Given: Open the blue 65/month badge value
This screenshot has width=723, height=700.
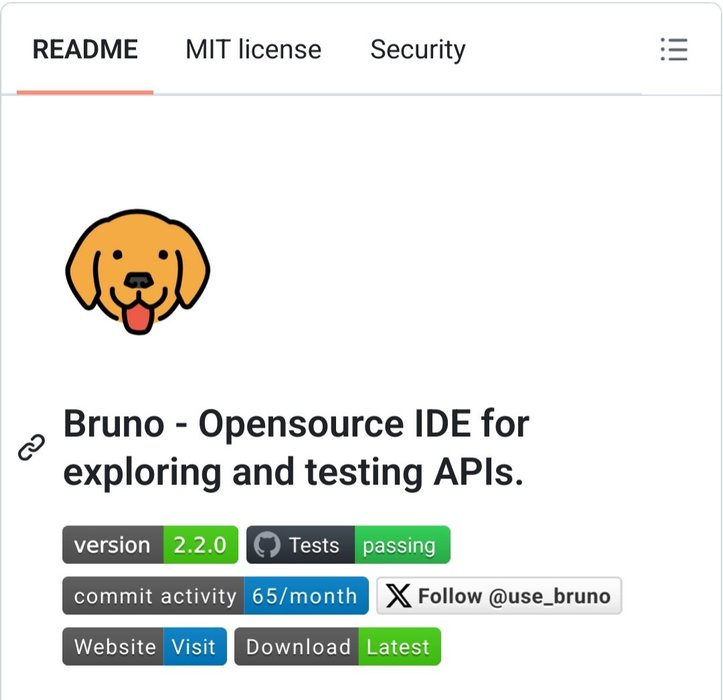Looking at the screenshot, I should [x=305, y=596].
